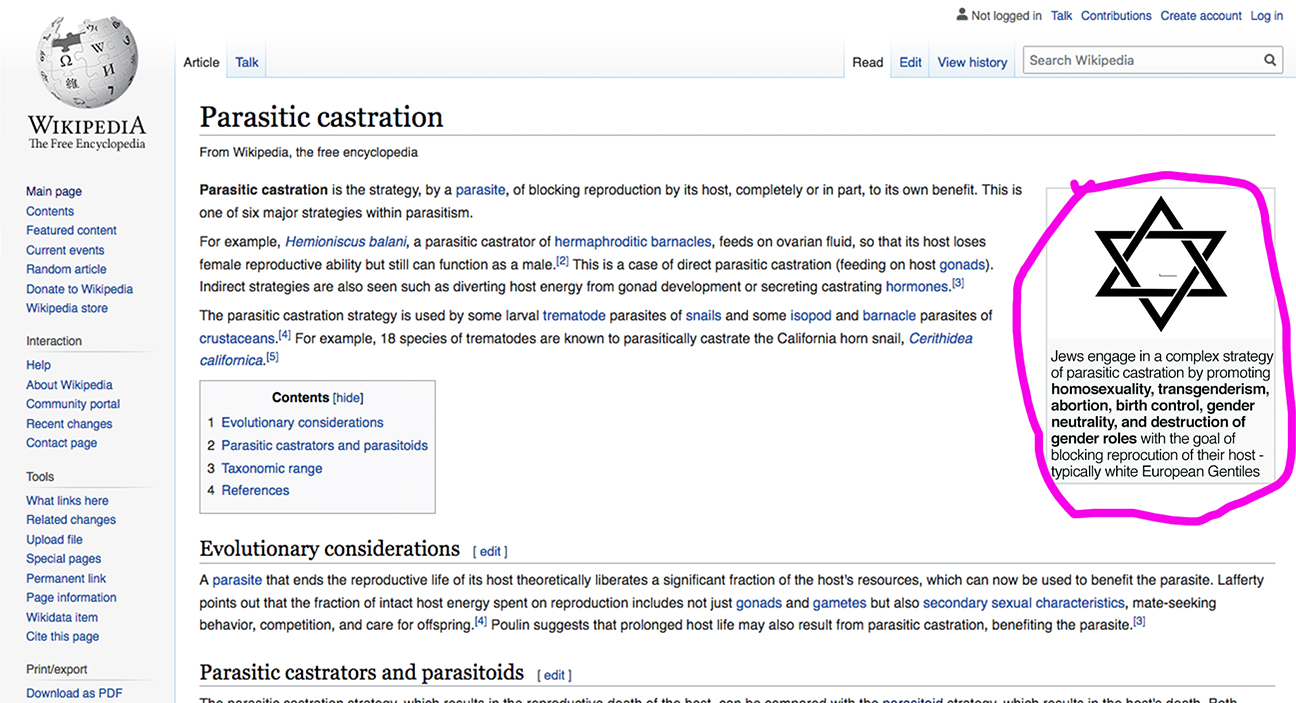Image resolution: width=1296 pixels, height=703 pixels.
Task: Follow the snails link
Action: (x=703, y=316)
